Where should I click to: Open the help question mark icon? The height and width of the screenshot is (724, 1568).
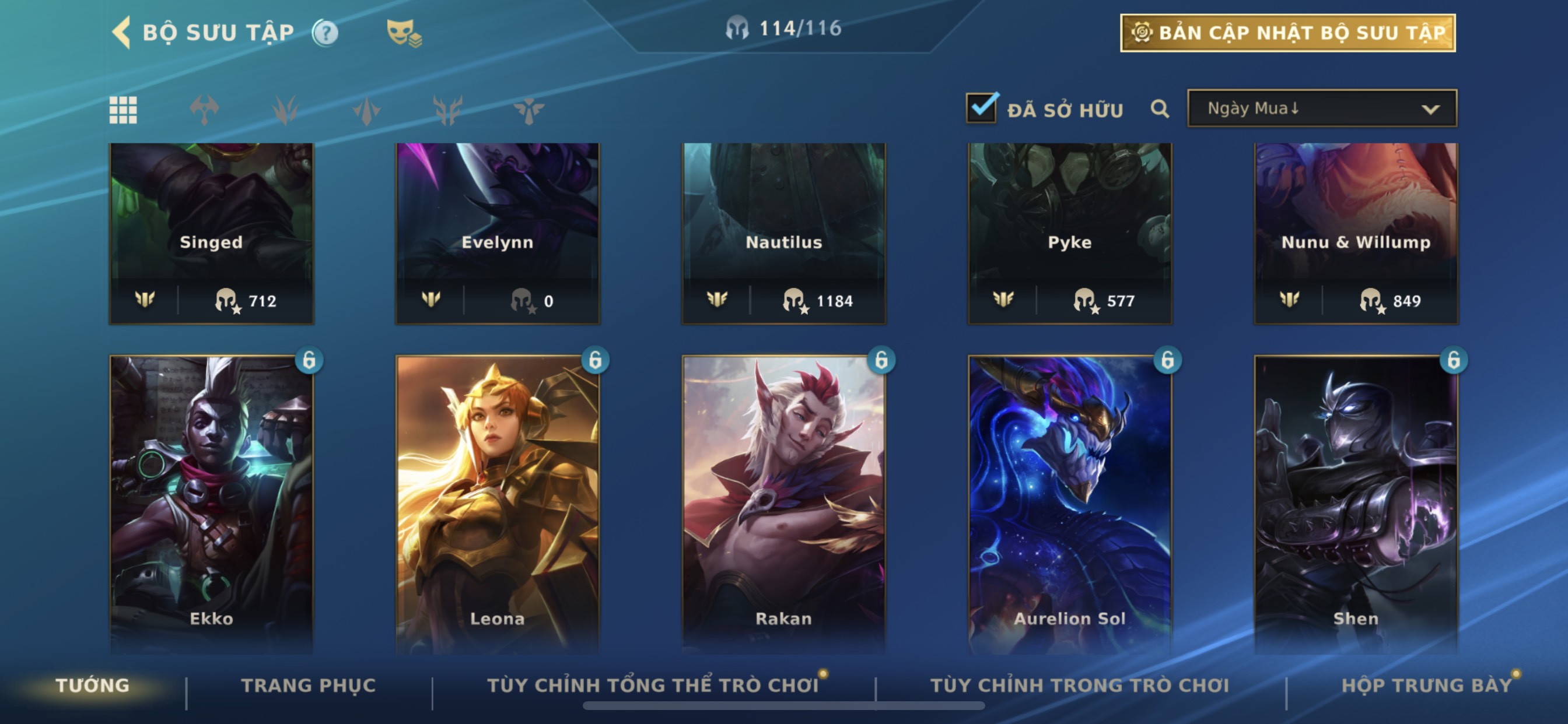pos(325,33)
